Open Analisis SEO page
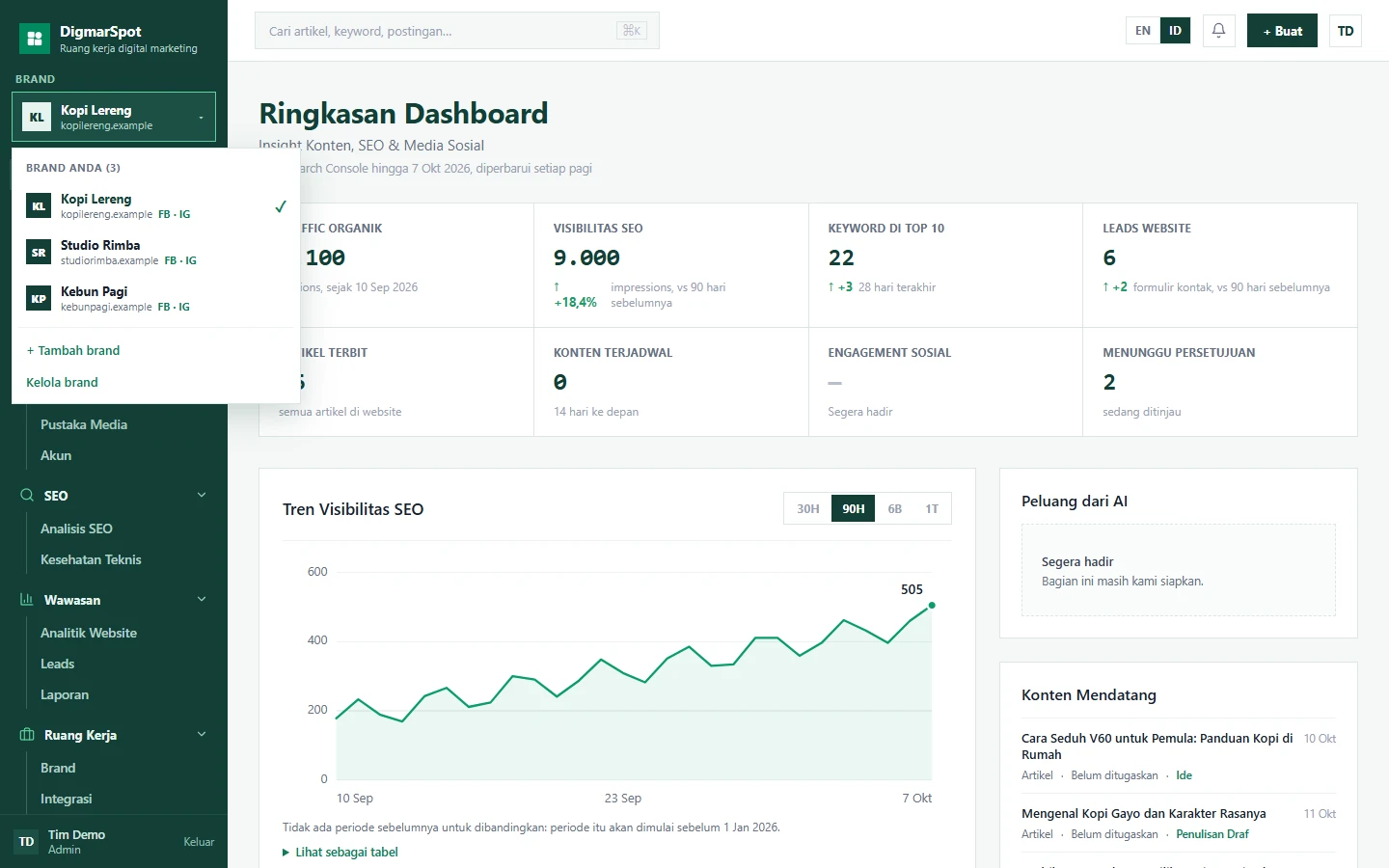This screenshot has width=1389, height=868. pos(76,529)
